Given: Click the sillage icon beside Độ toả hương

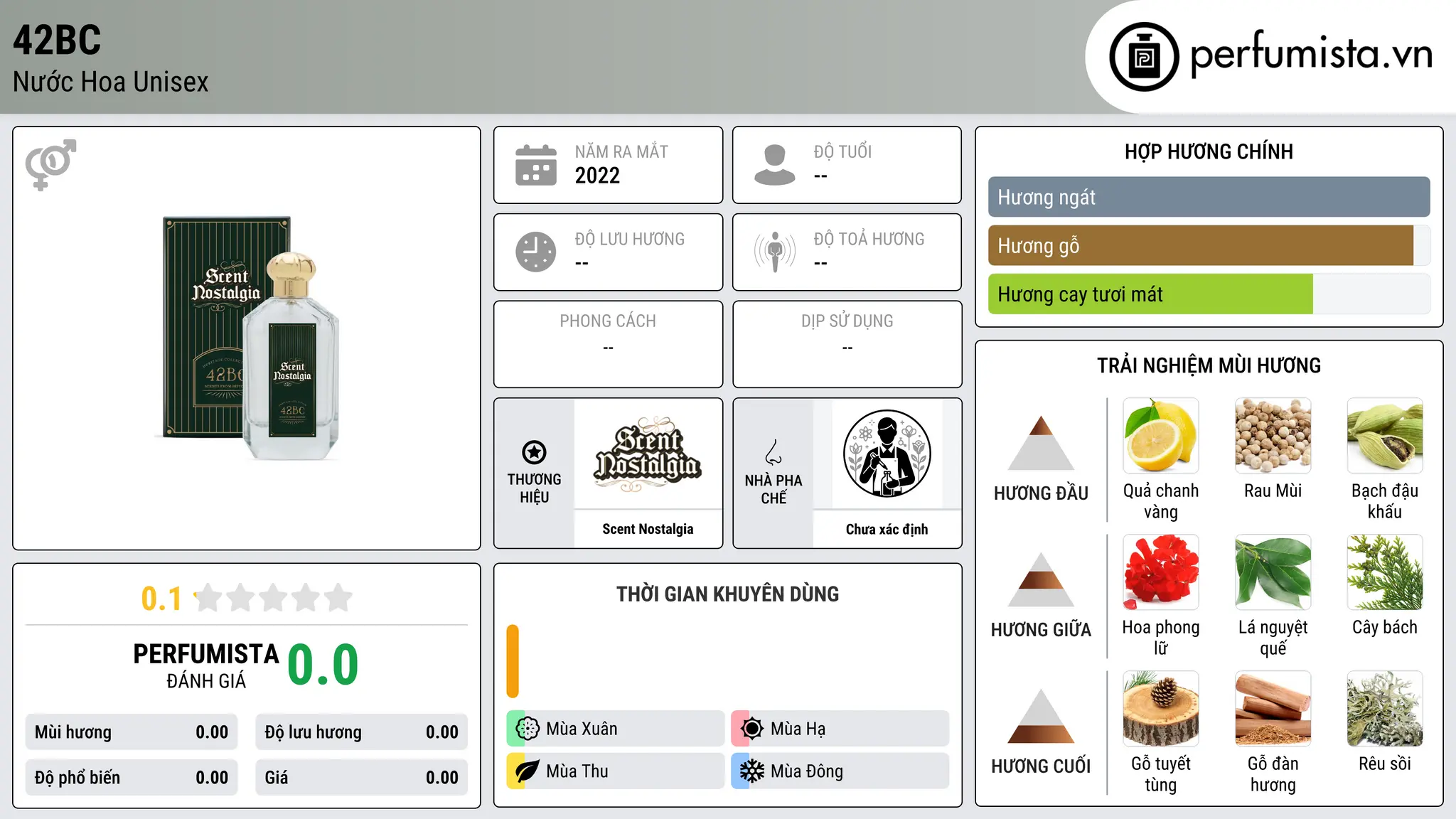Looking at the screenshot, I should [x=775, y=252].
